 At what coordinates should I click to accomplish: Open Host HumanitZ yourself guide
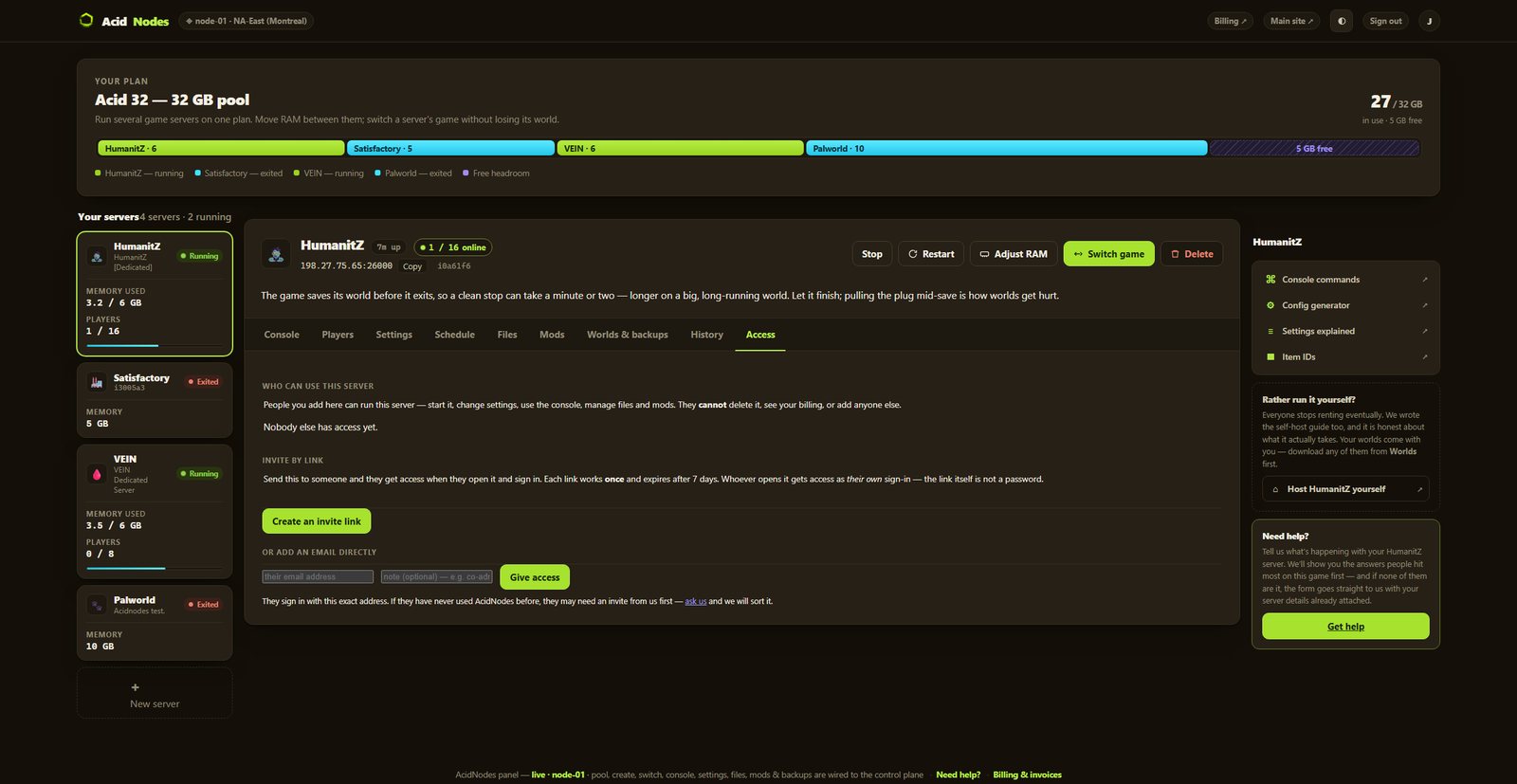pyautogui.click(x=1345, y=489)
